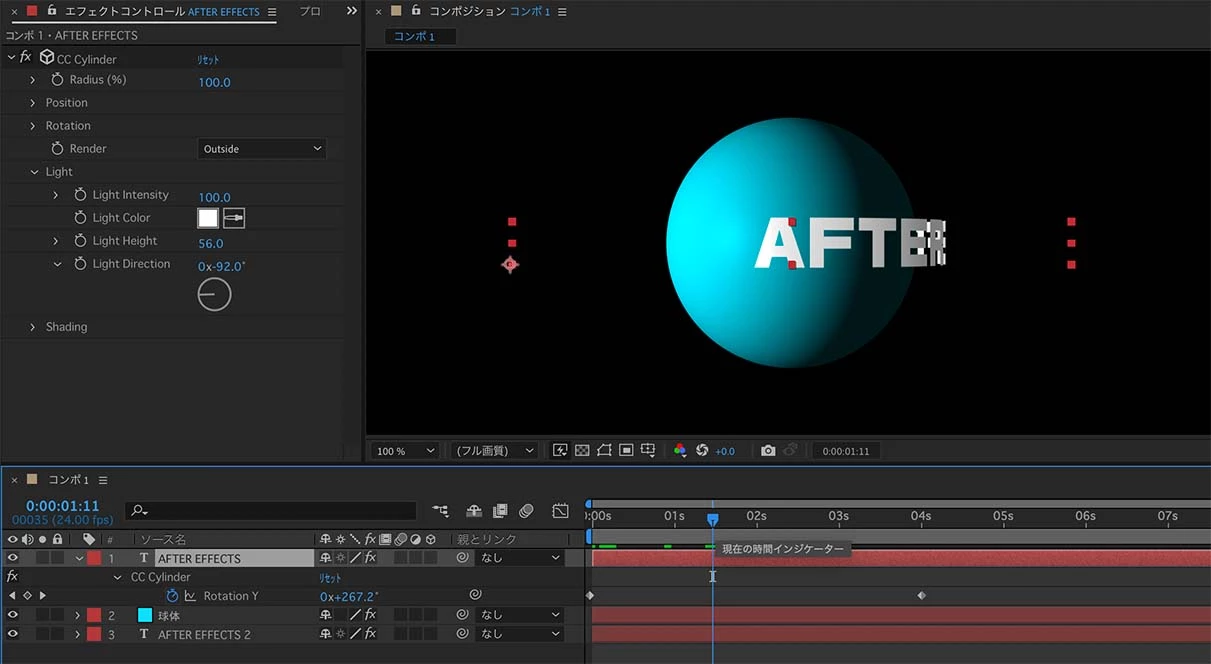Click Radius value 100.0
The width and height of the screenshot is (1211, 664).
tap(214, 82)
